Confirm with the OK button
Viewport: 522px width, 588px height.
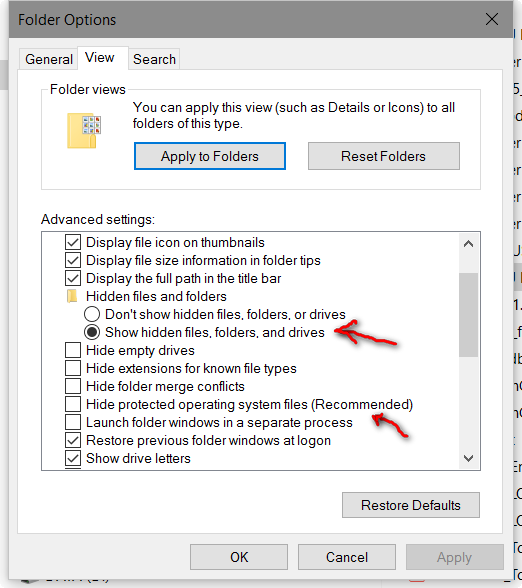(x=239, y=557)
